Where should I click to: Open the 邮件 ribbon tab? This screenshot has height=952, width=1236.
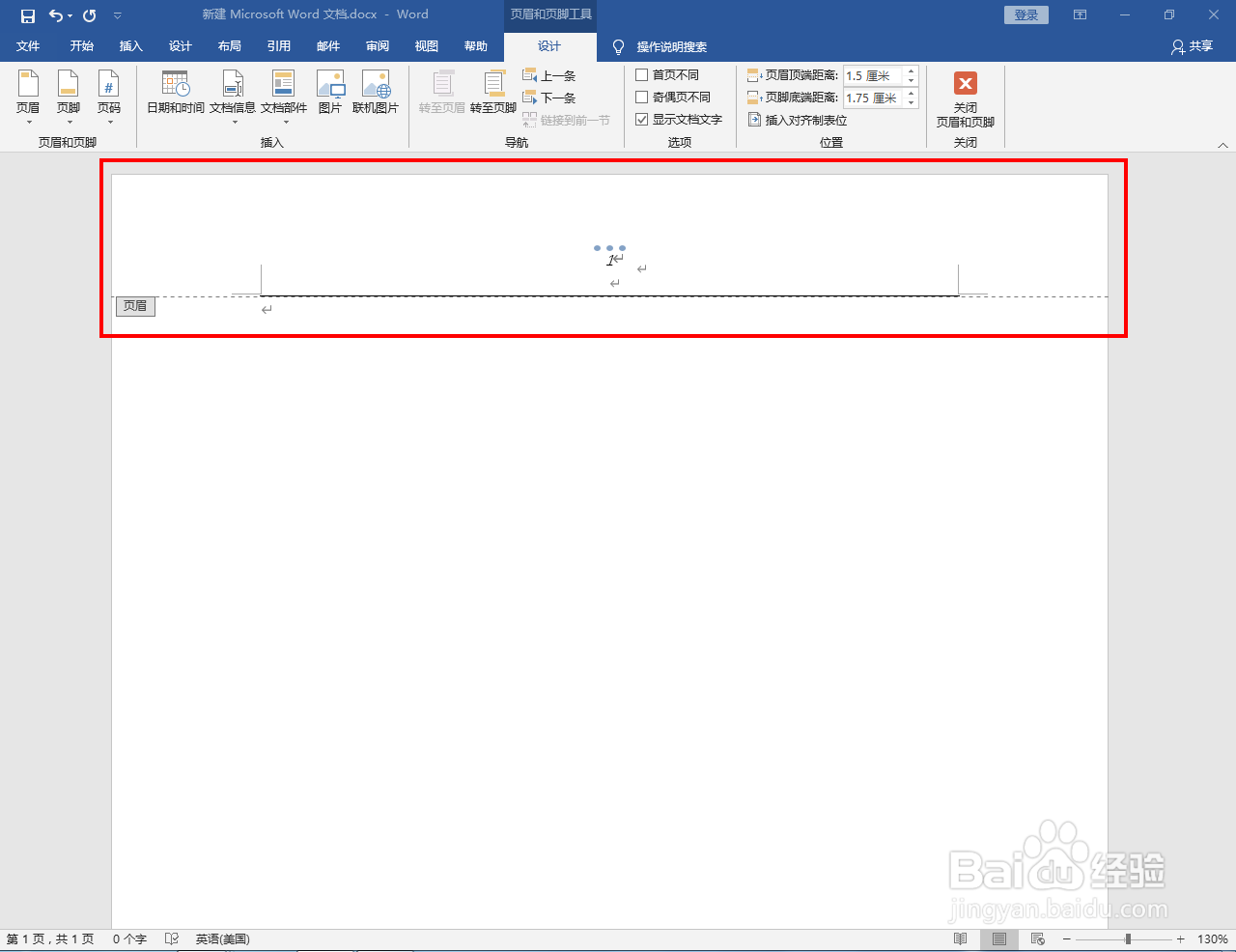328,45
